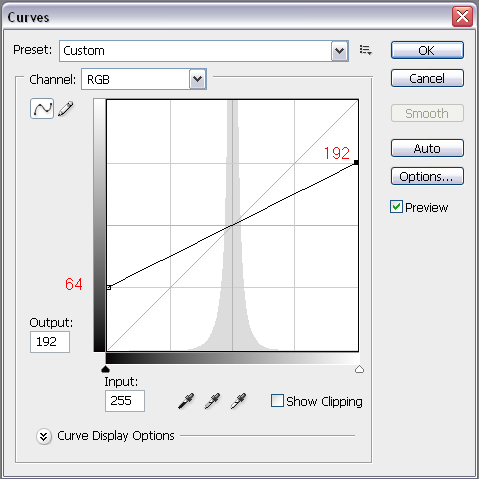479x479 pixels.
Task: Open the preset options menu icon
Action: pyautogui.click(x=366, y=50)
